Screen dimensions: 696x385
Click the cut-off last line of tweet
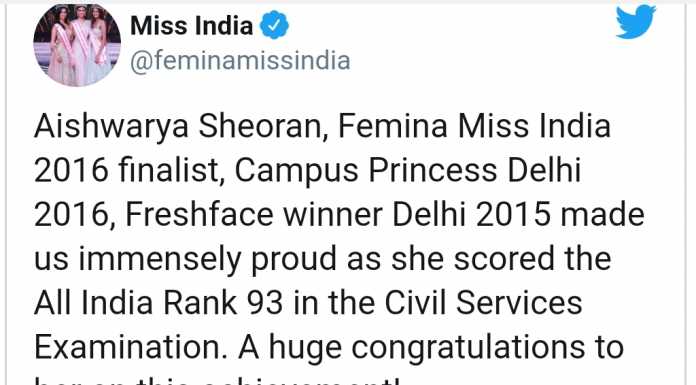click(218, 381)
